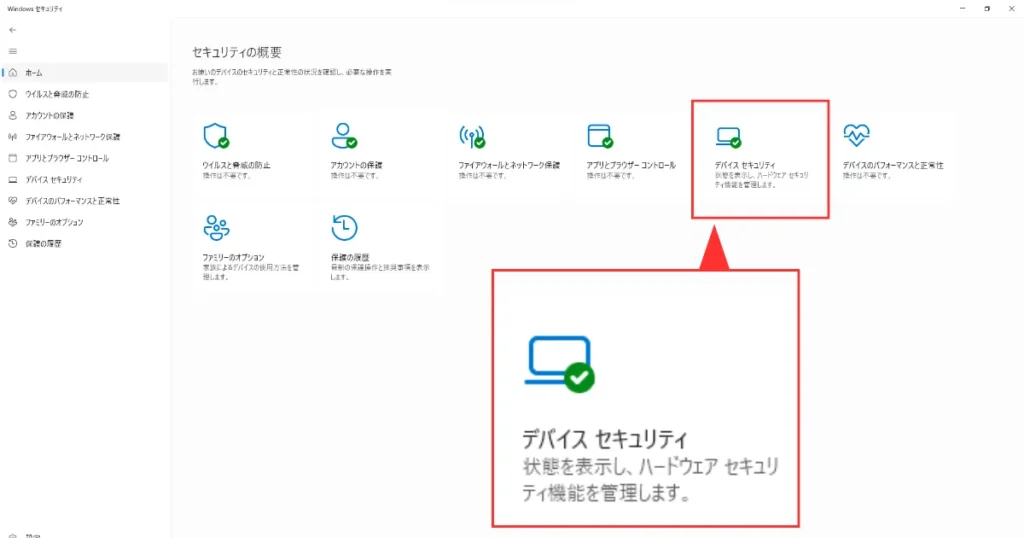Open the 保護の履歴 tile title
This screenshot has height=538, width=1024.
(x=349, y=257)
